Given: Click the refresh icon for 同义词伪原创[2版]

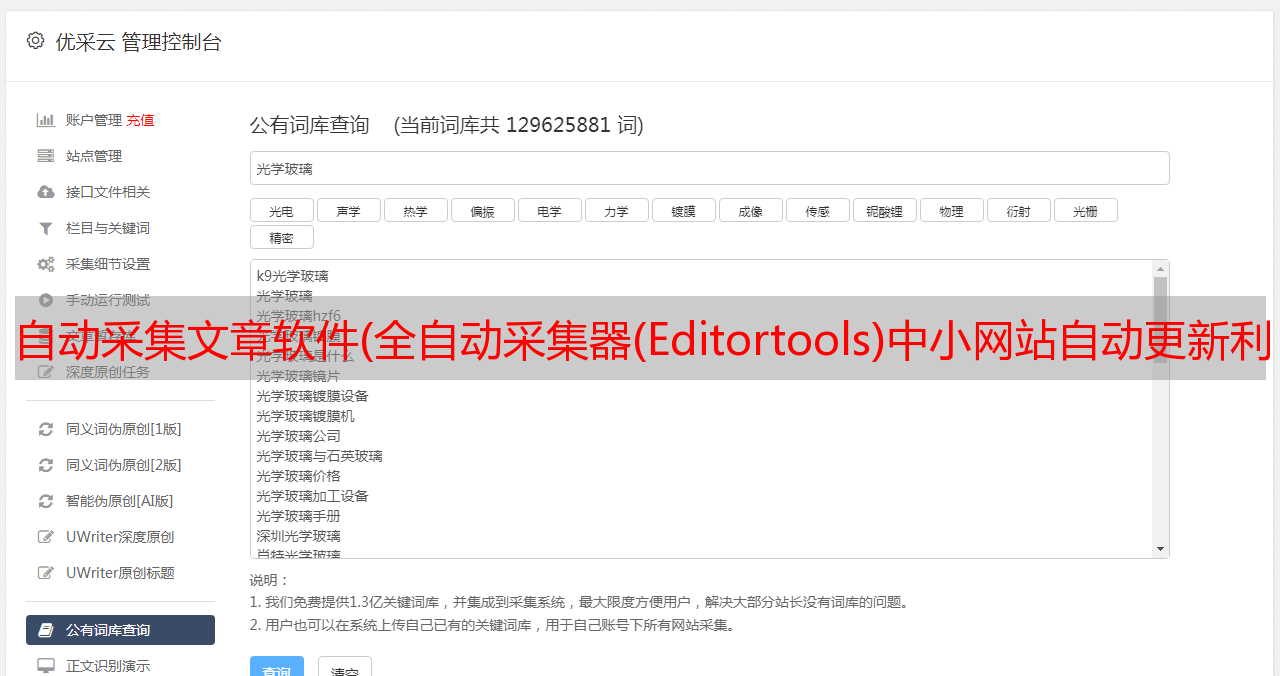Looking at the screenshot, I should (46, 465).
